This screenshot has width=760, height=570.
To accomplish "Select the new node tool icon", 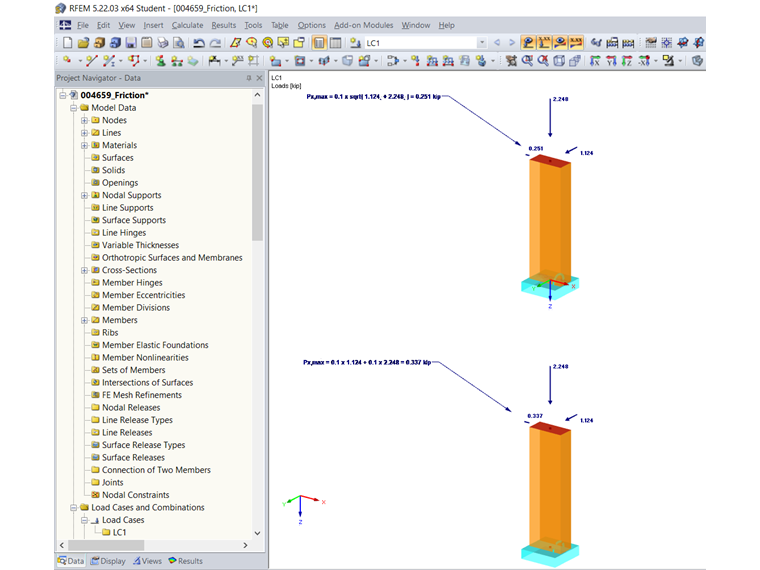I will [67, 61].
